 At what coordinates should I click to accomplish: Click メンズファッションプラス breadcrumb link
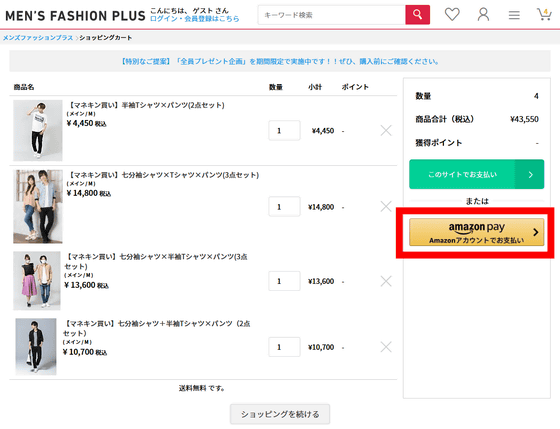[38, 38]
